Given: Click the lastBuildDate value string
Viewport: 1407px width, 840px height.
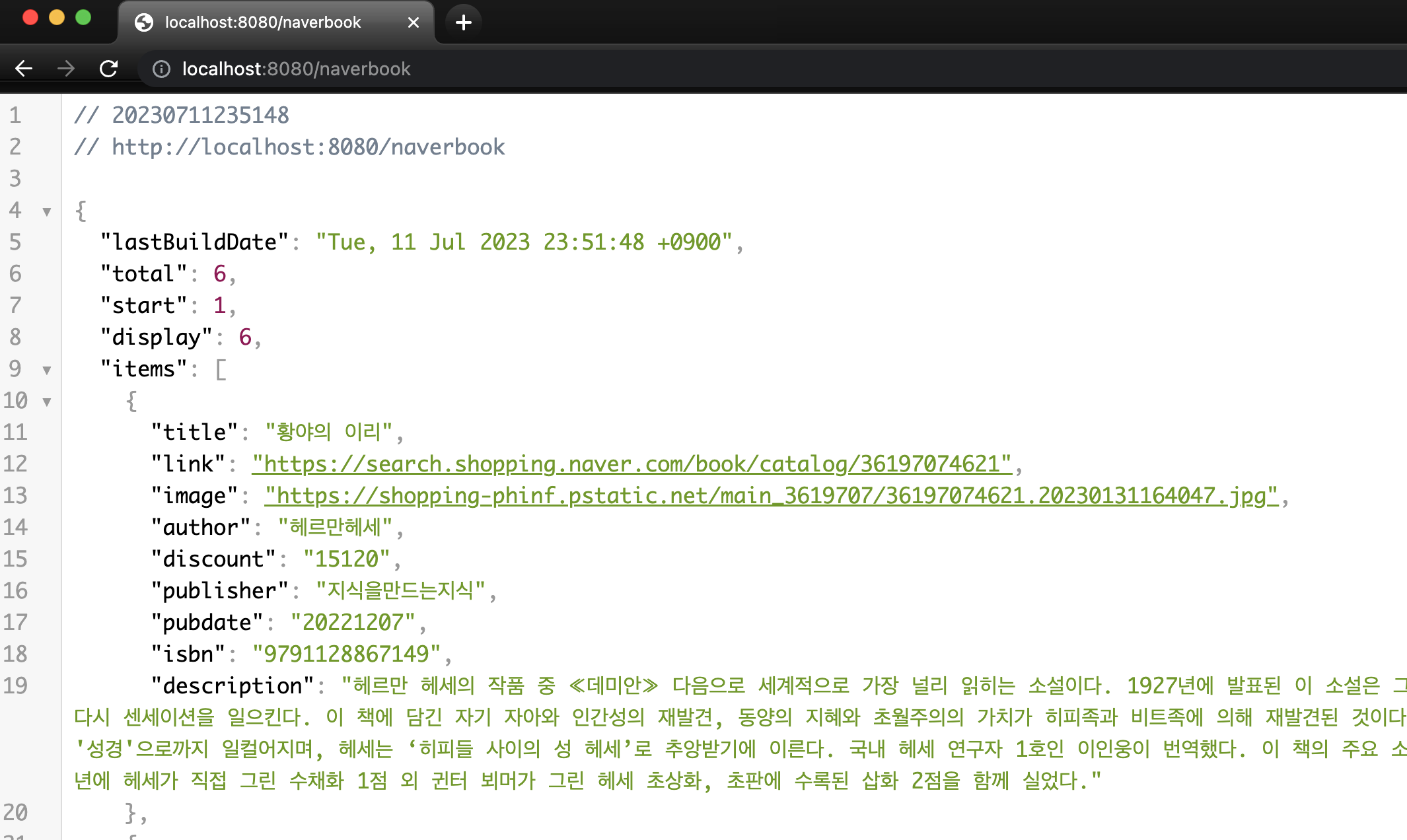Looking at the screenshot, I should coord(523,242).
